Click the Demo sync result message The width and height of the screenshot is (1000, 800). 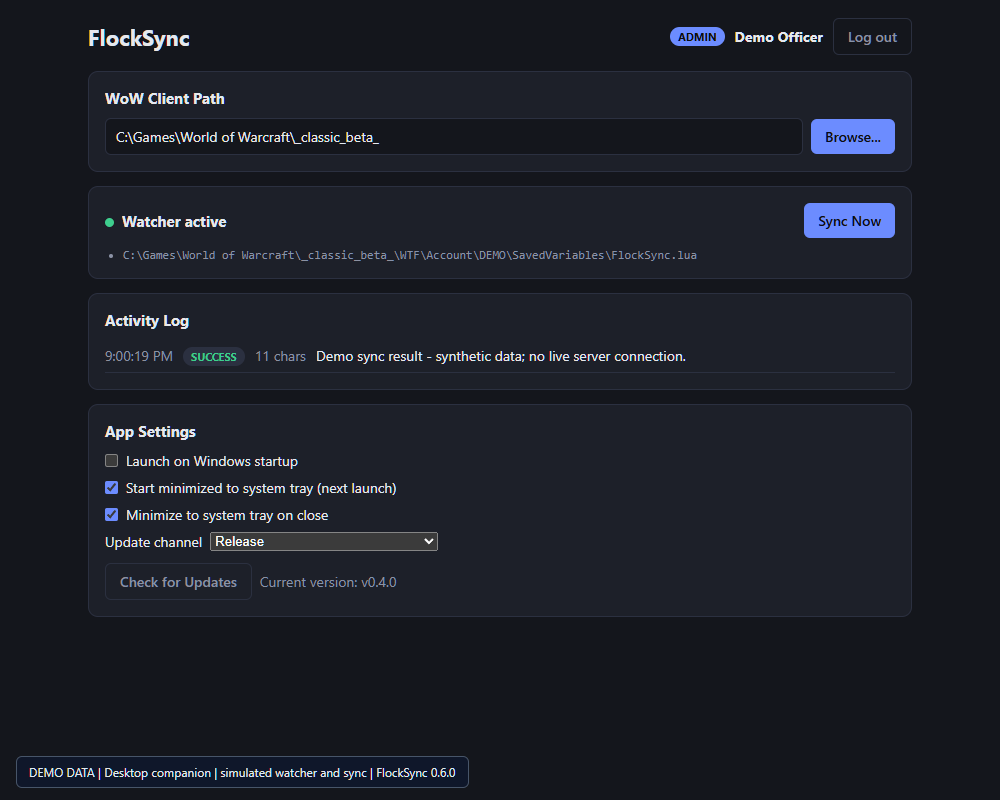pos(501,356)
